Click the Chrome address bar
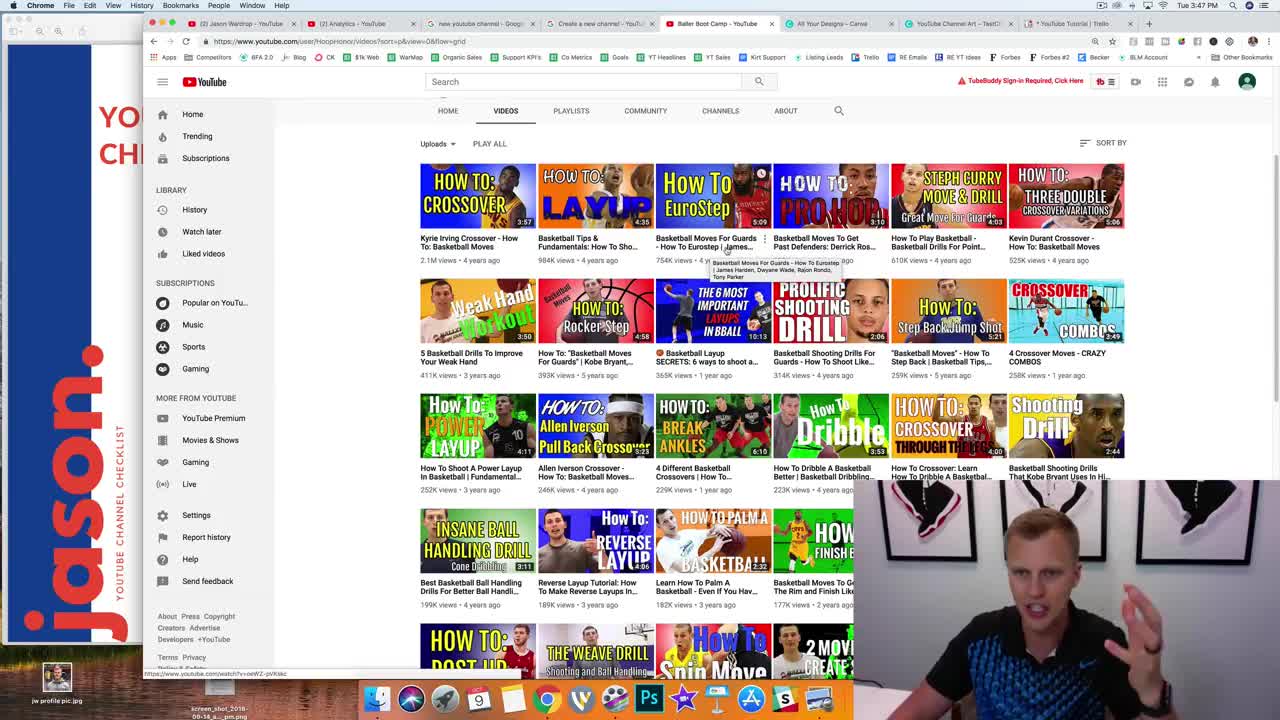 (640, 41)
